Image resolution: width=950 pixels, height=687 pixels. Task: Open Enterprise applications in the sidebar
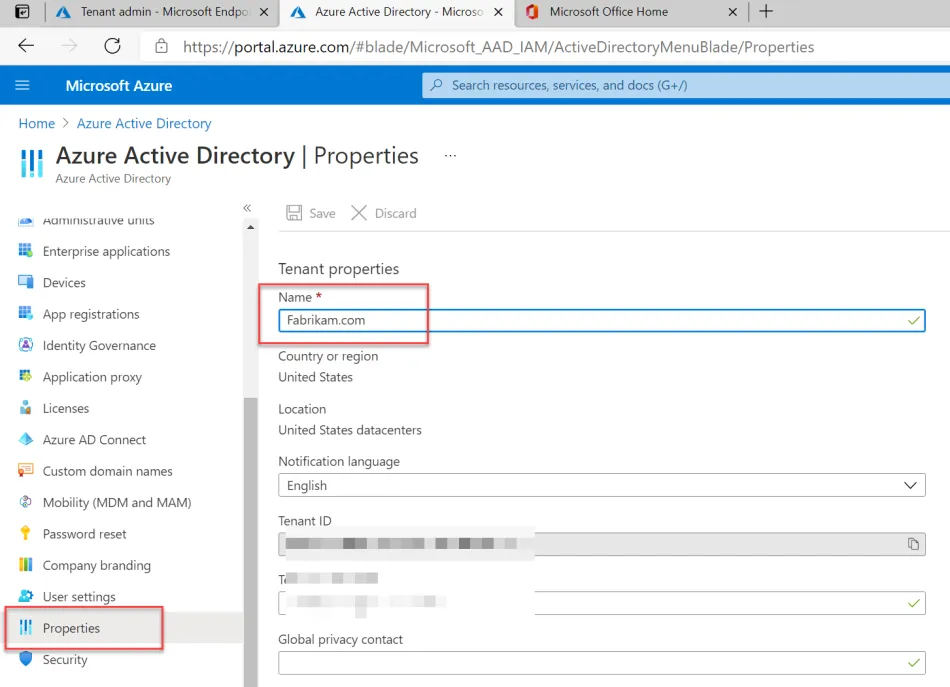point(106,251)
